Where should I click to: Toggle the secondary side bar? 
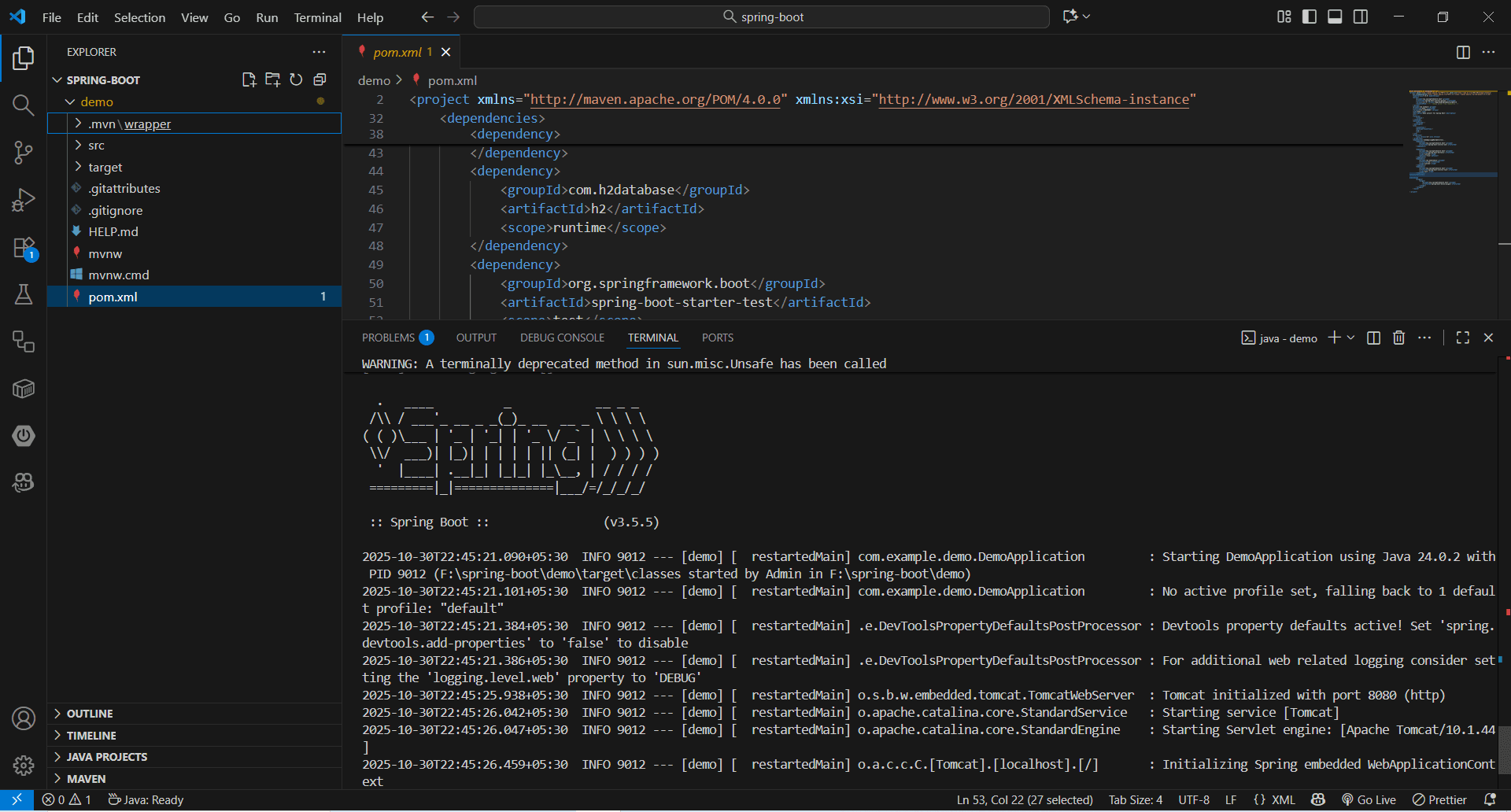point(1361,17)
